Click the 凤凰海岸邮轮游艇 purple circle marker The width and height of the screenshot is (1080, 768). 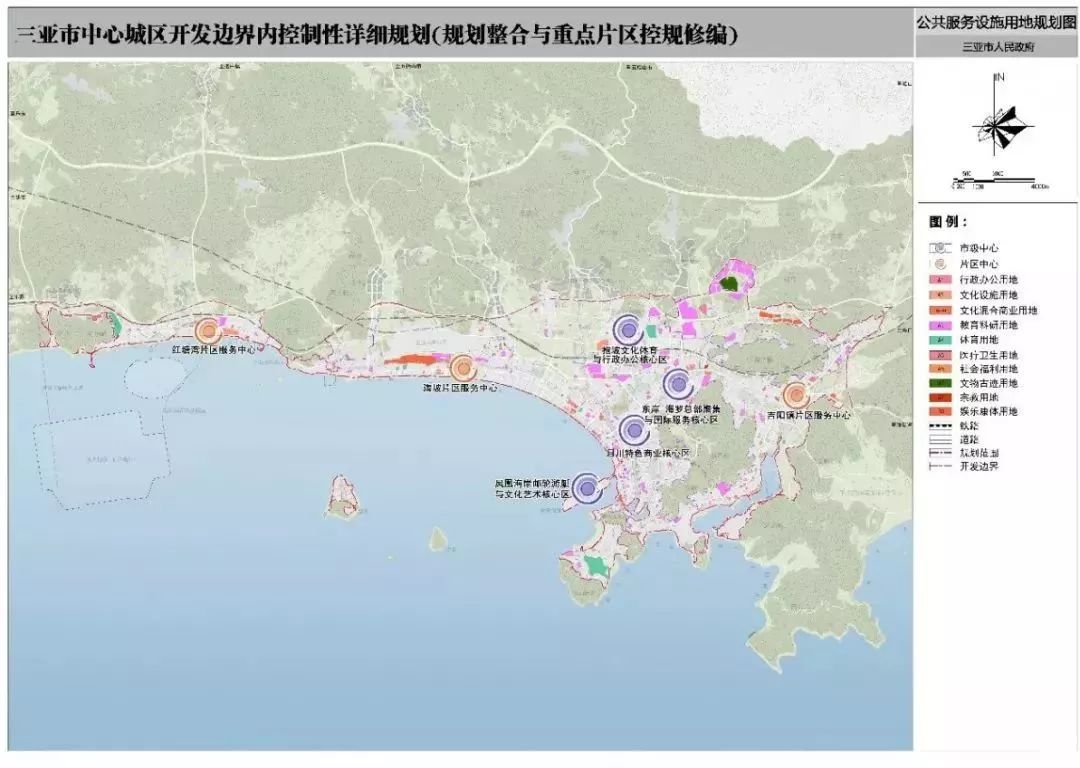pos(587,488)
